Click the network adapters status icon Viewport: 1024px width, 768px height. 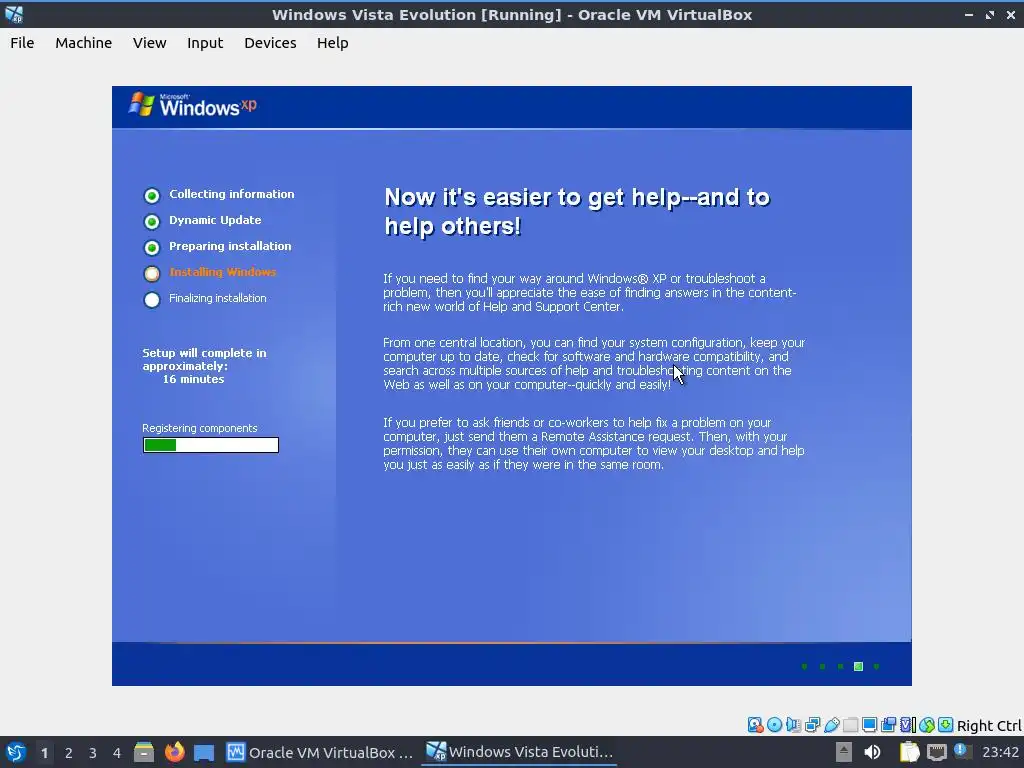pos(812,725)
